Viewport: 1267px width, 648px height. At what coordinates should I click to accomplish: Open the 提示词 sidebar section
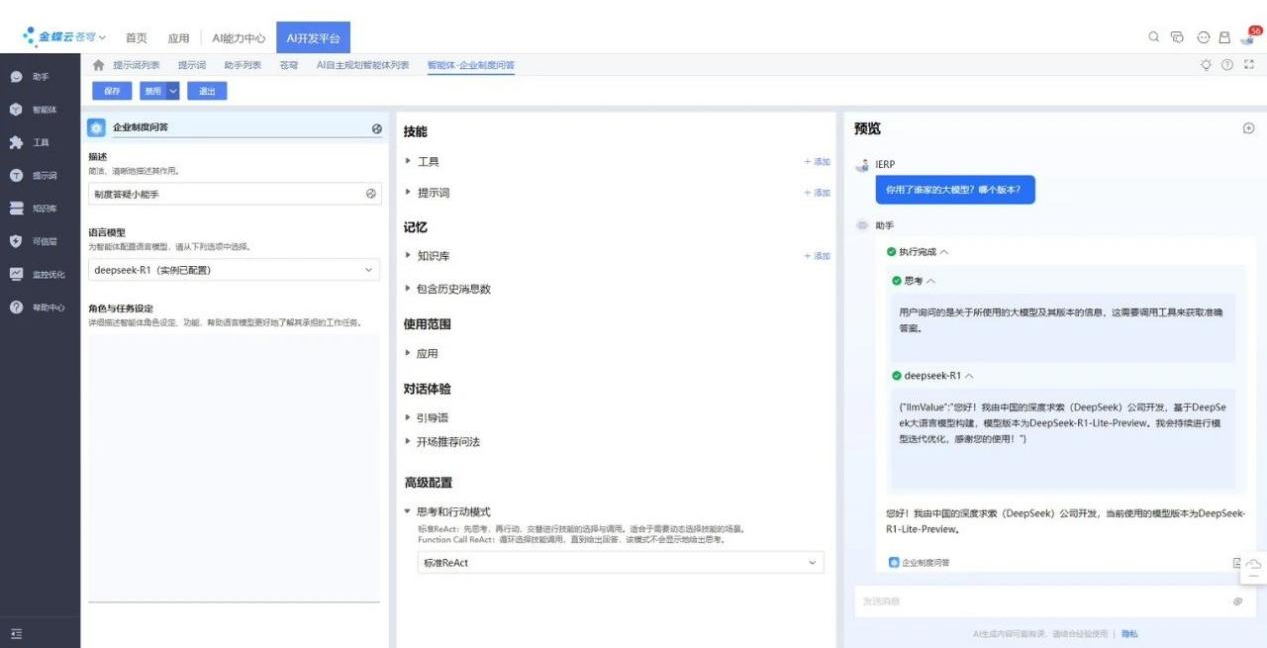click(34, 175)
